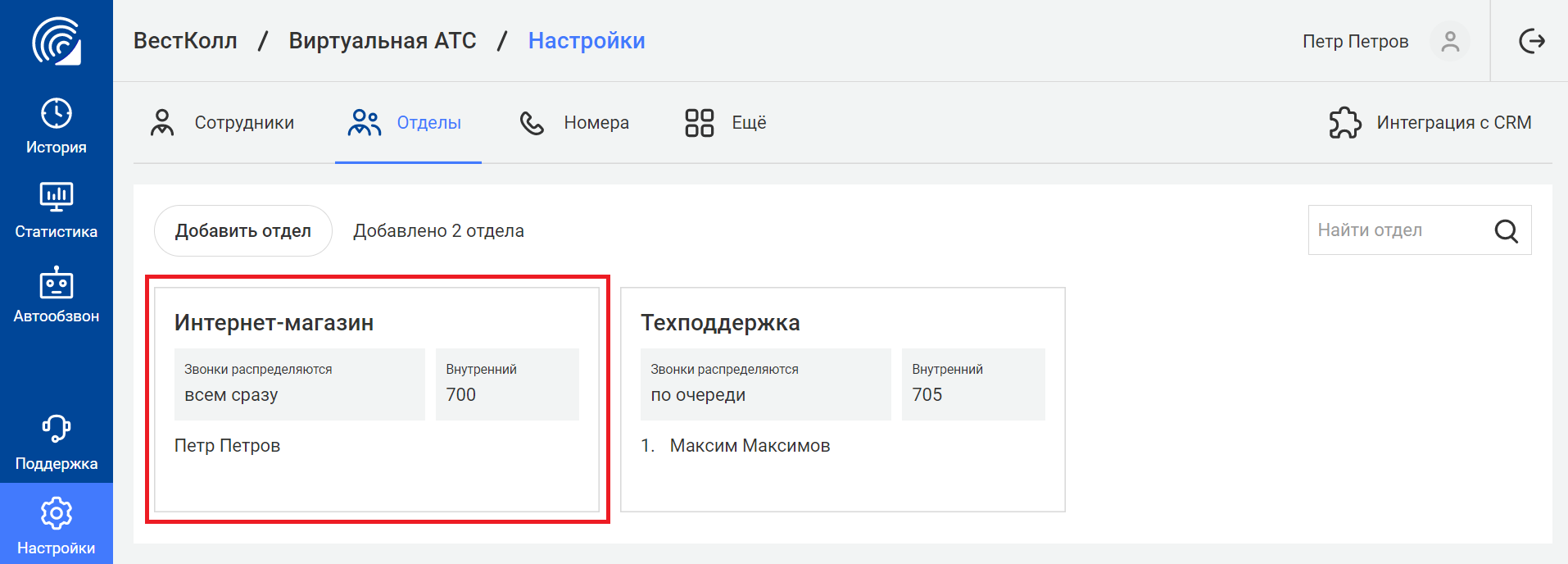
Task: Click Петр Петров in Интернет-магазин card
Action: click(x=227, y=446)
